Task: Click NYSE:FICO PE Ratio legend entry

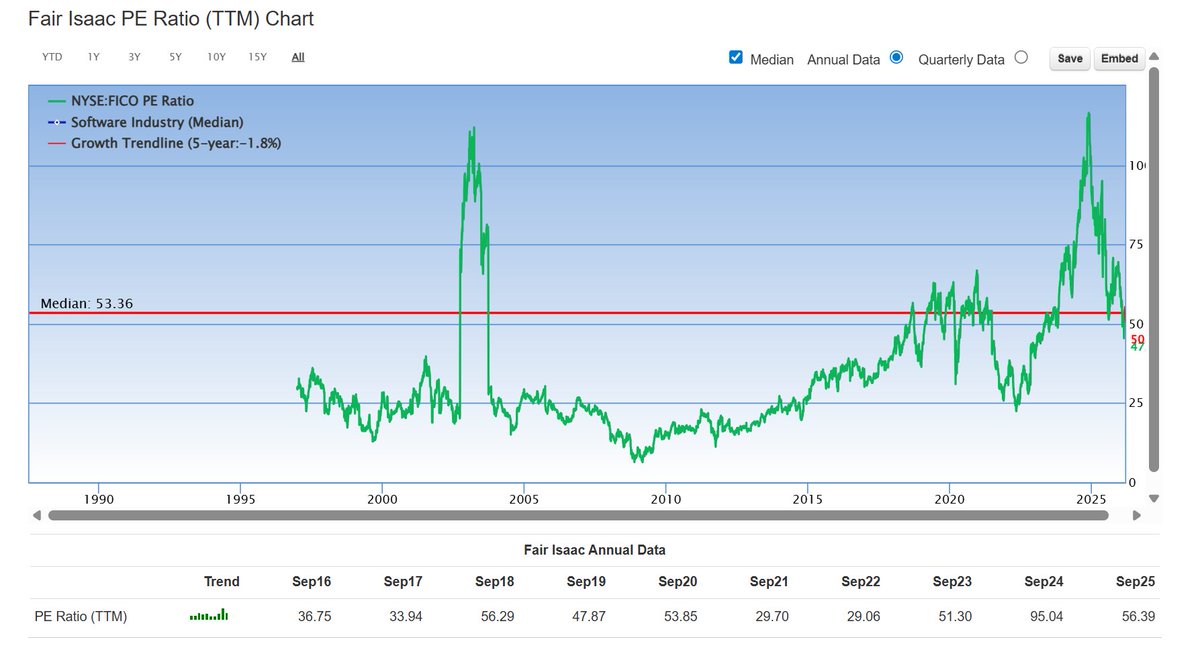Action: click(120, 101)
